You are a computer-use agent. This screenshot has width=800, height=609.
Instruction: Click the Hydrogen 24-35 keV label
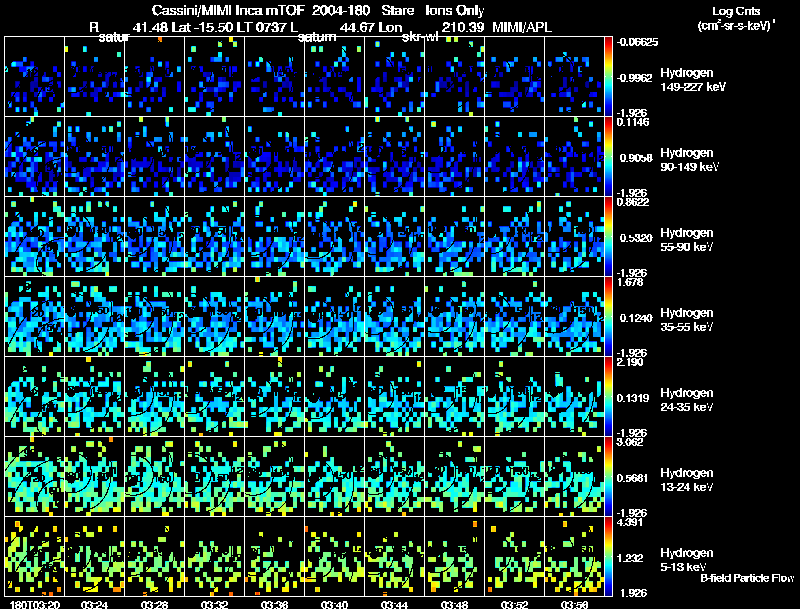[x=687, y=400]
